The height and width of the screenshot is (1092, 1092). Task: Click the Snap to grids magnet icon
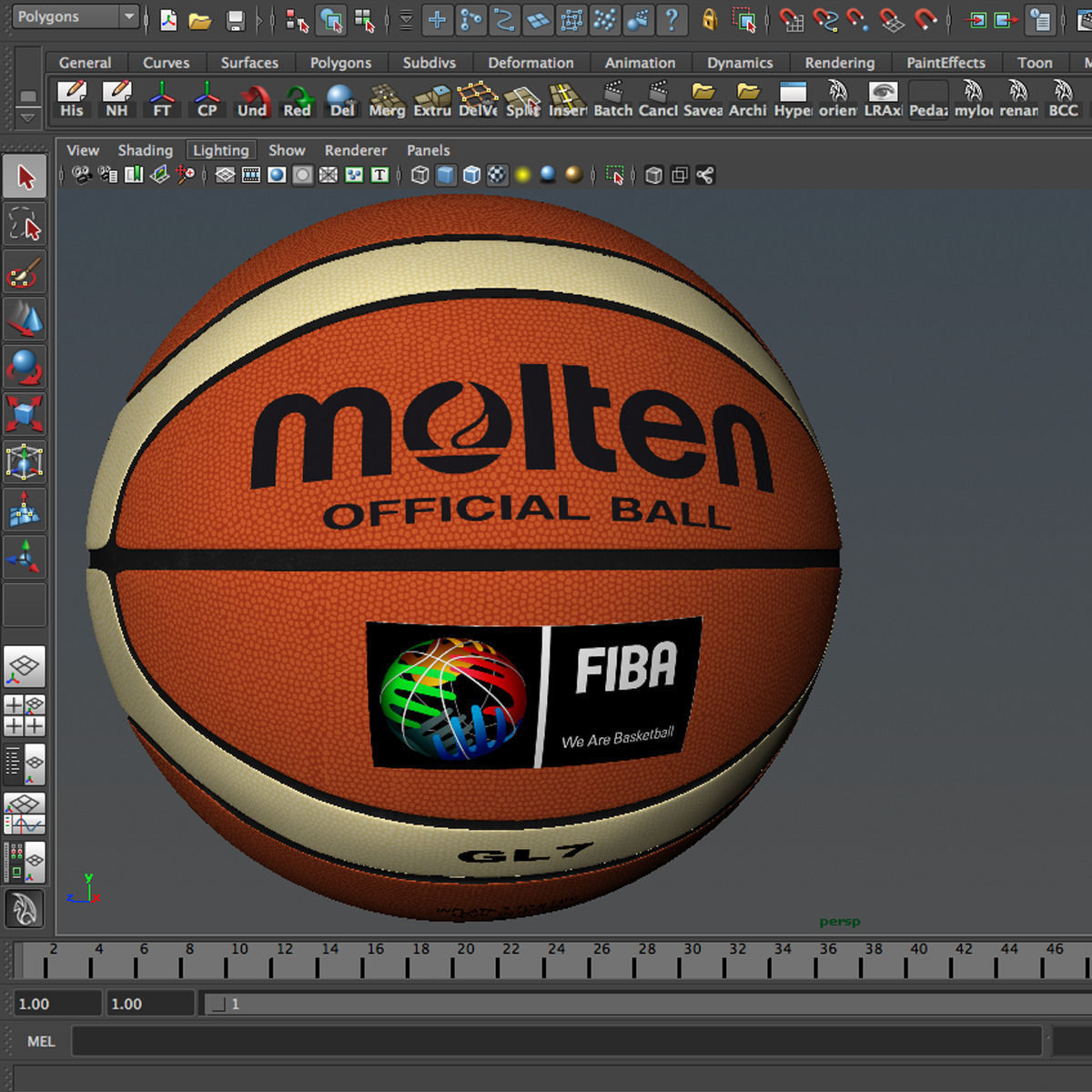pyautogui.click(x=792, y=19)
